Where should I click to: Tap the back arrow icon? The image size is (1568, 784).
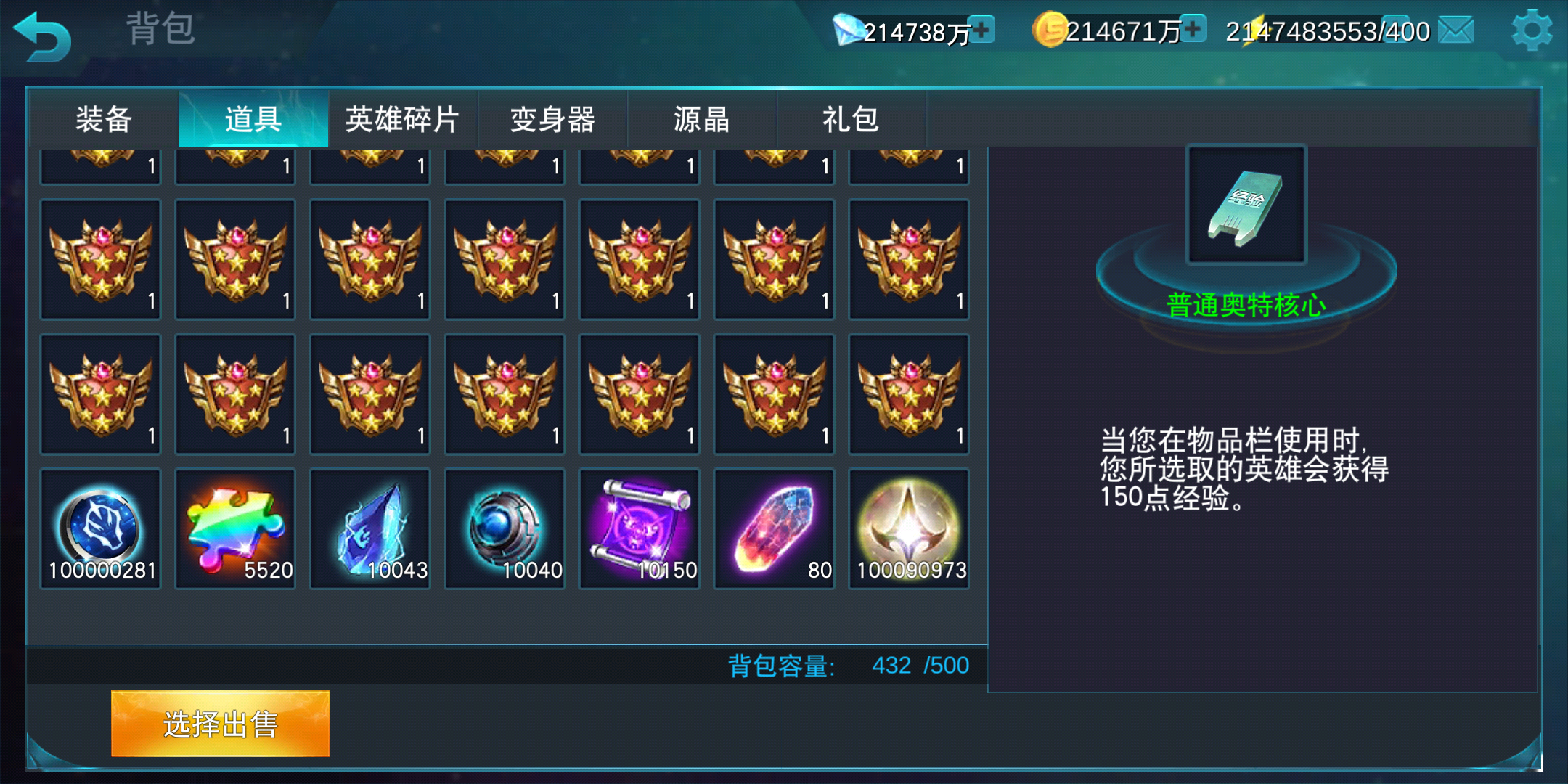pyautogui.click(x=42, y=38)
